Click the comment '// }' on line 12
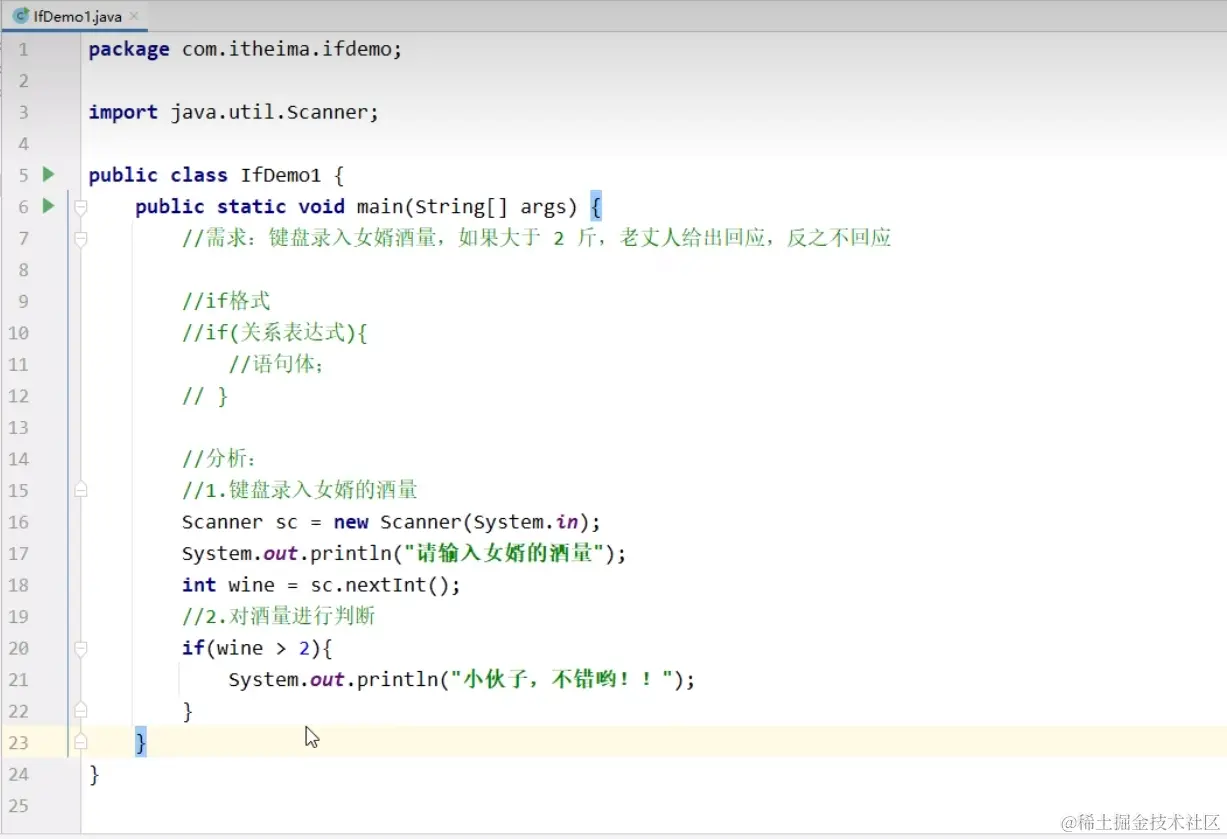Screen dimensions: 1227x839 pyautogui.click(x=205, y=396)
